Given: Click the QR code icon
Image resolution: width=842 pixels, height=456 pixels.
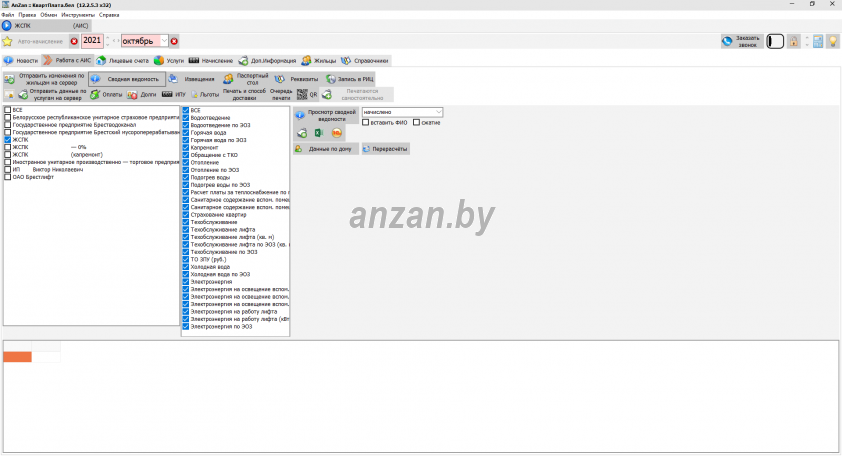Looking at the screenshot, I should point(302,94).
